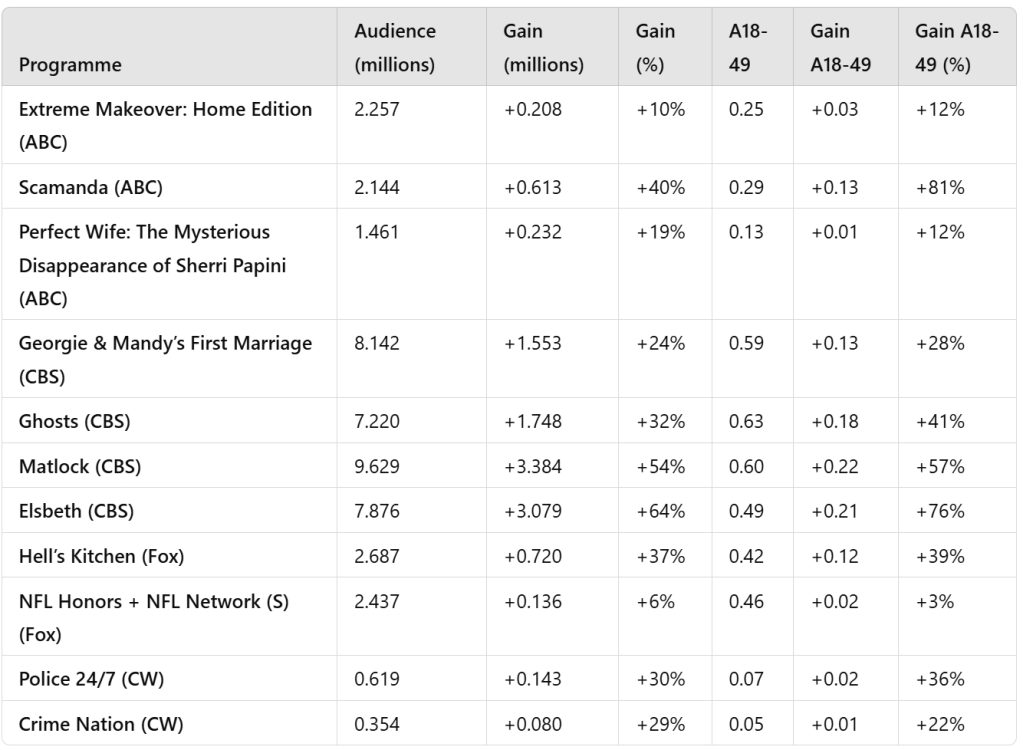
Task: Click Matlock's audience value 9.629
Action: (x=377, y=466)
